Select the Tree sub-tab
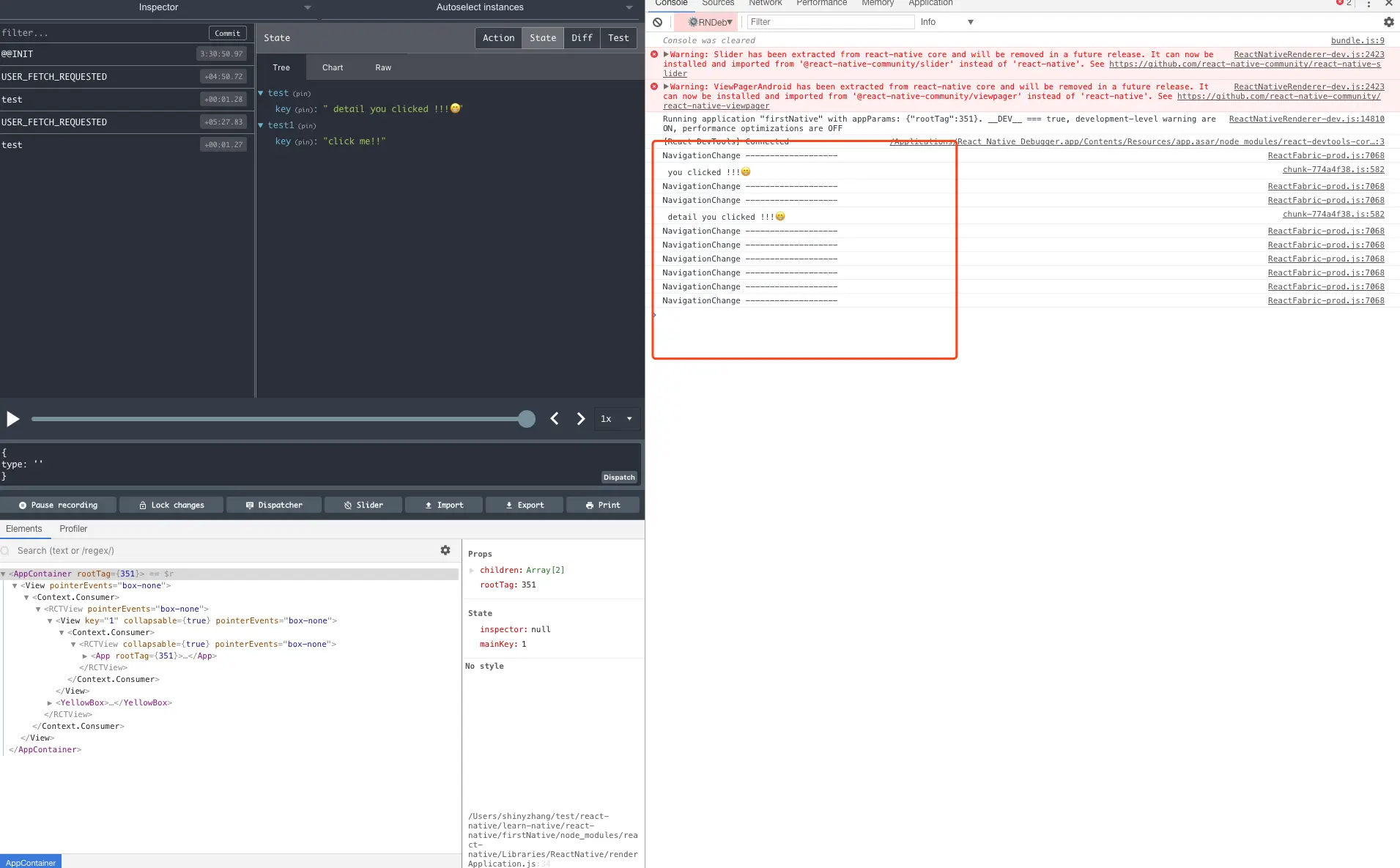The image size is (1400, 868). pyautogui.click(x=281, y=67)
